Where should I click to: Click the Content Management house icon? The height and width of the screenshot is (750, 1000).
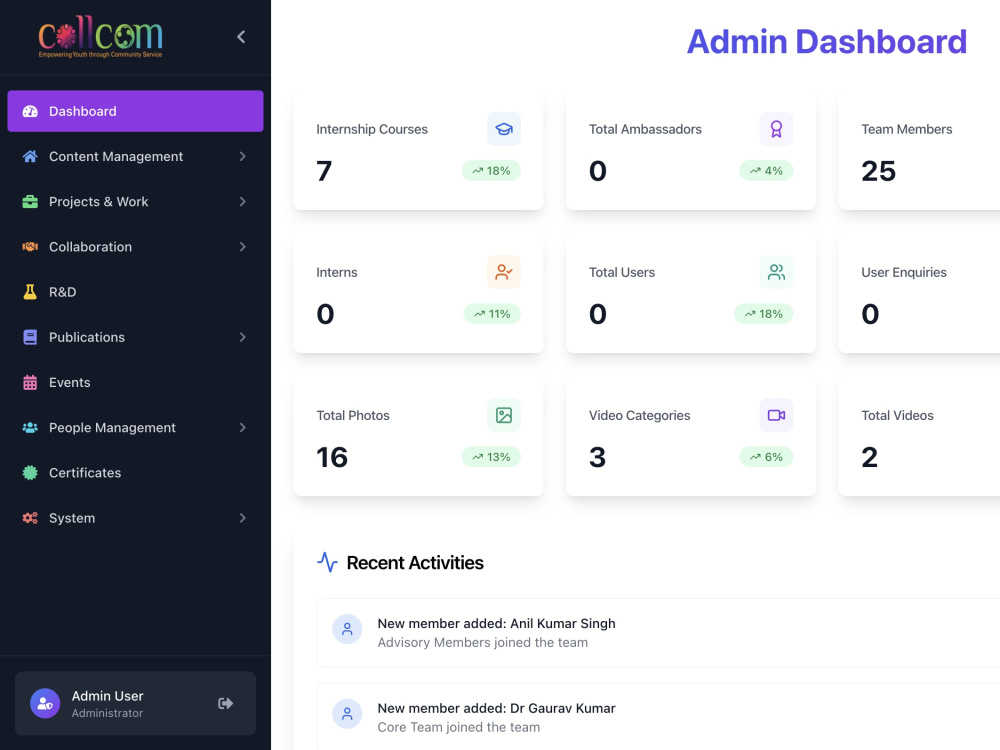click(x=30, y=156)
